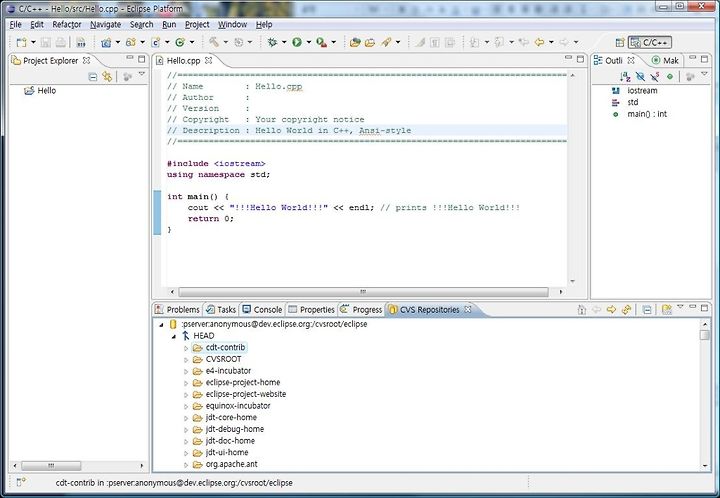Close the CVS Repositories view tab

[467, 310]
